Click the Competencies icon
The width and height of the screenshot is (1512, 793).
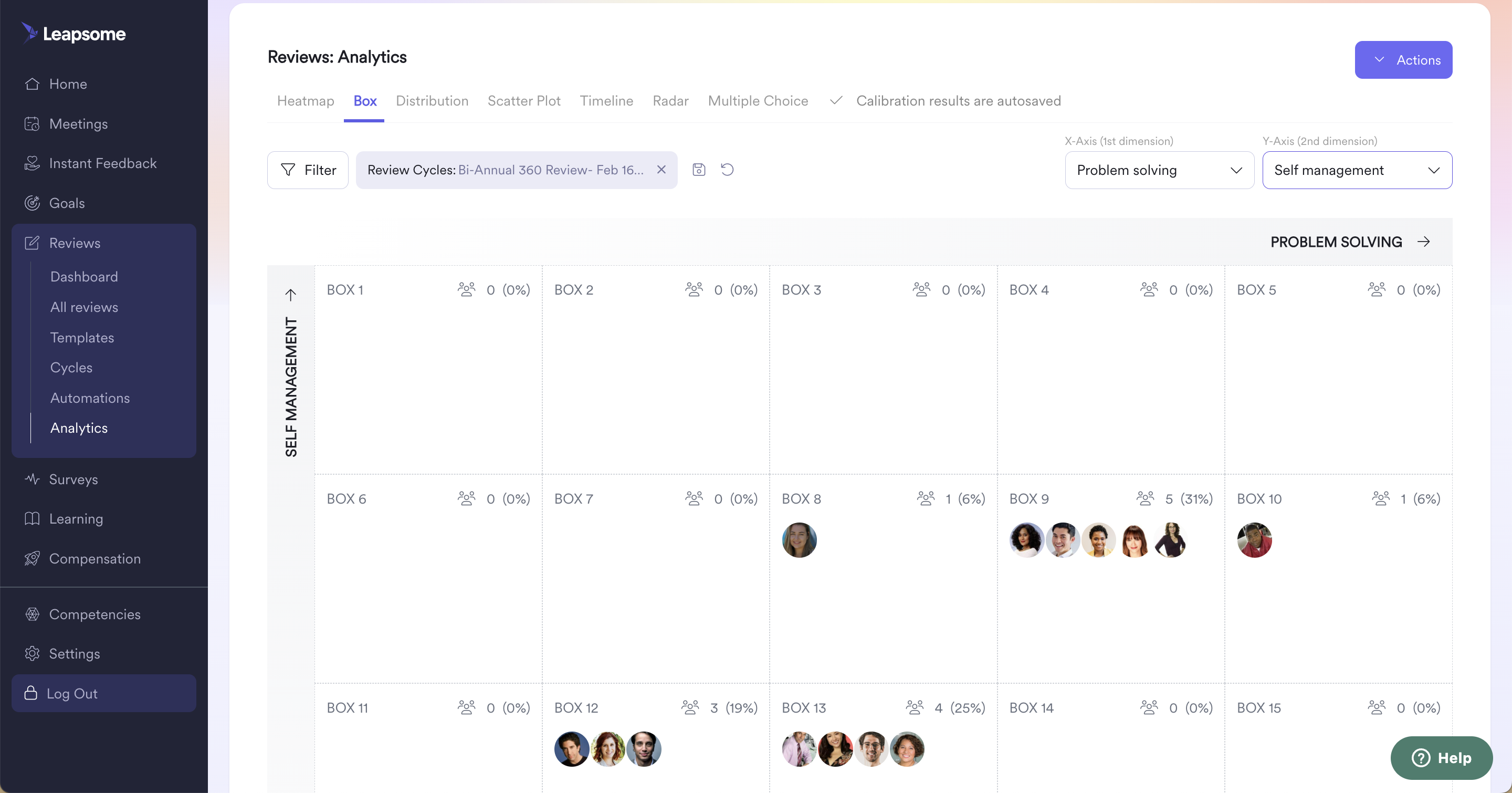point(32,614)
